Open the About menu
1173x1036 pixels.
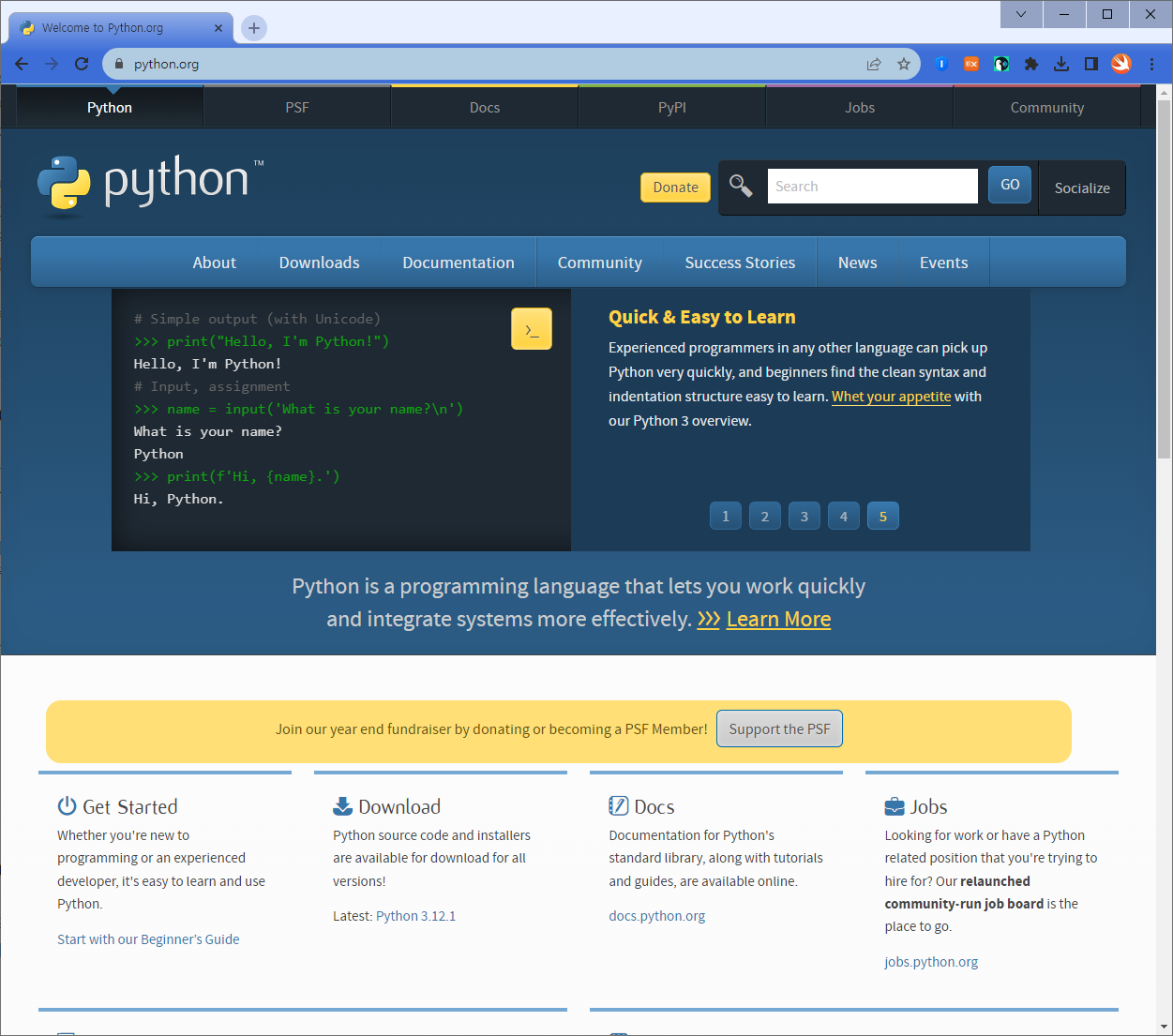pyautogui.click(x=215, y=263)
